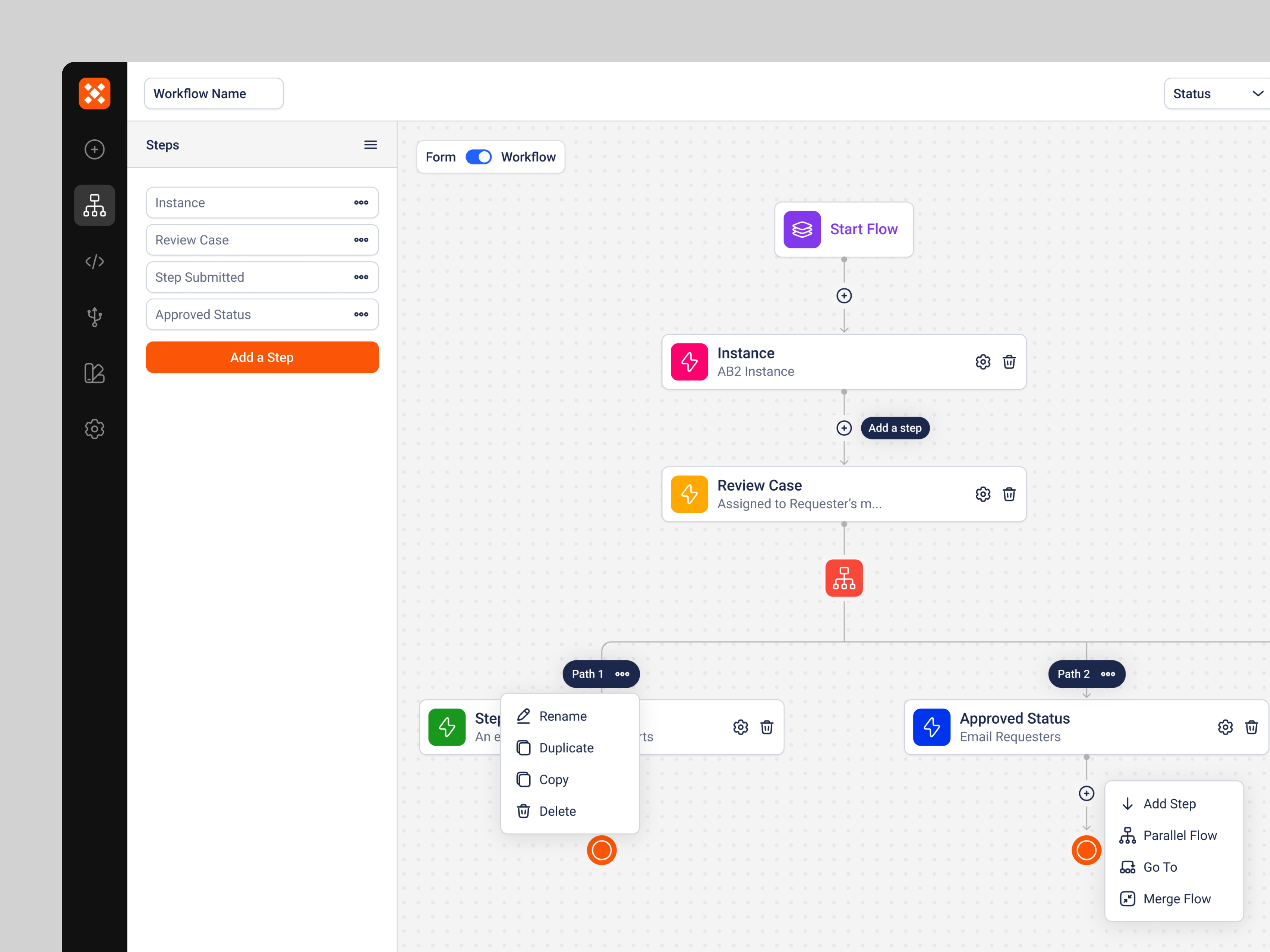
Task: Select Duplicate from context menu
Action: [x=566, y=748]
